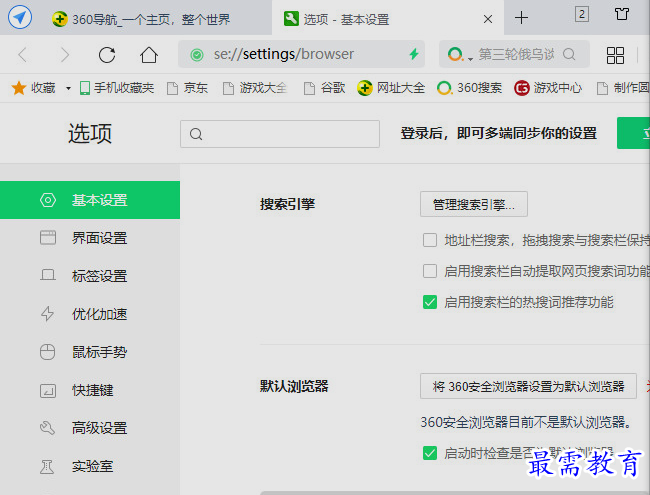Viewport: 650px width, 495px height.
Task: Uncheck 启动时检查是否为默认浏览器 checkbox
Action: (x=430, y=453)
